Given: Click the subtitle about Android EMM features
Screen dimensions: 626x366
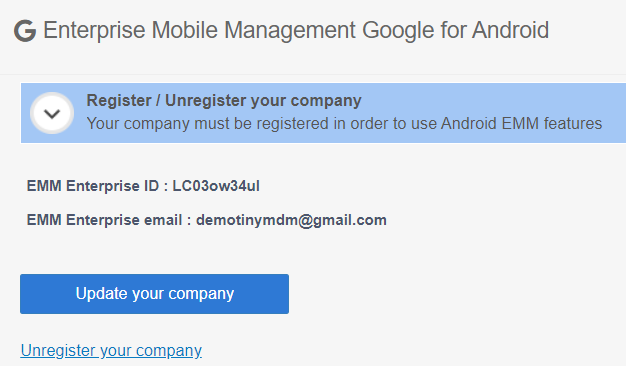Looking at the screenshot, I should (x=344, y=123).
